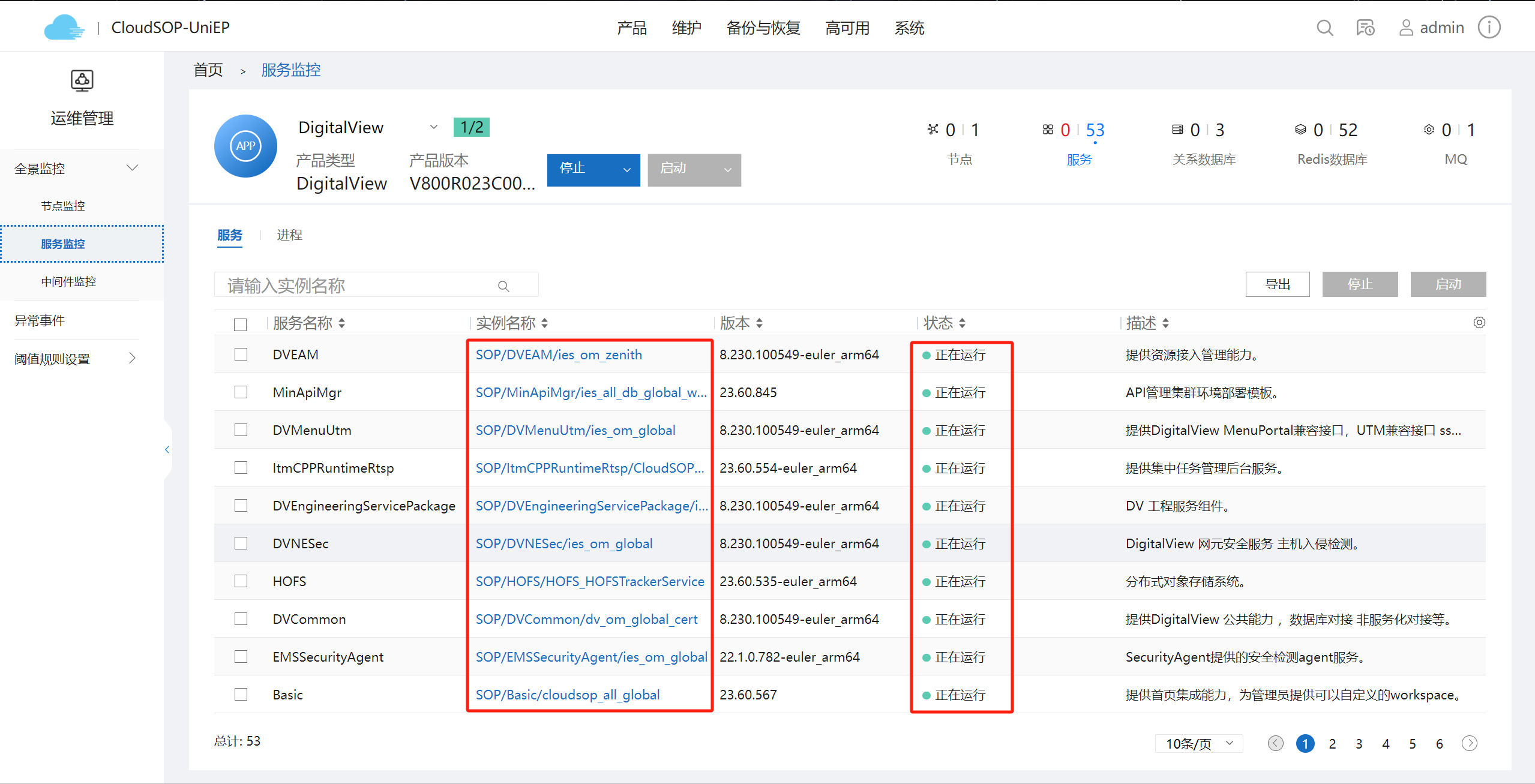Click the blue APP product icon
This screenshot has width=1535, height=784.
tap(245, 146)
